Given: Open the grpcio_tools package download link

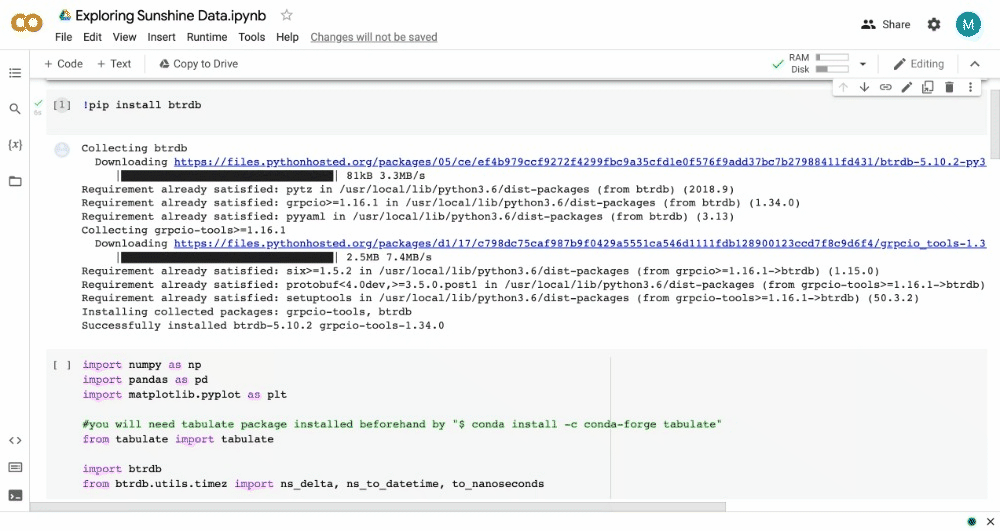Looking at the screenshot, I should click(580, 244).
